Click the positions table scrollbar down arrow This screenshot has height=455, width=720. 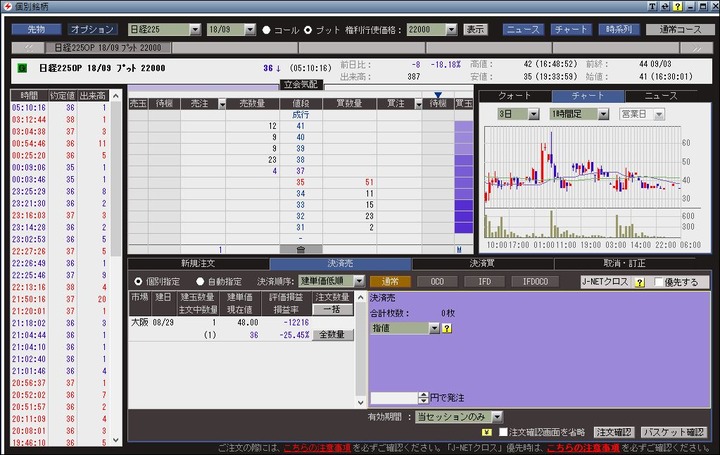coord(360,402)
